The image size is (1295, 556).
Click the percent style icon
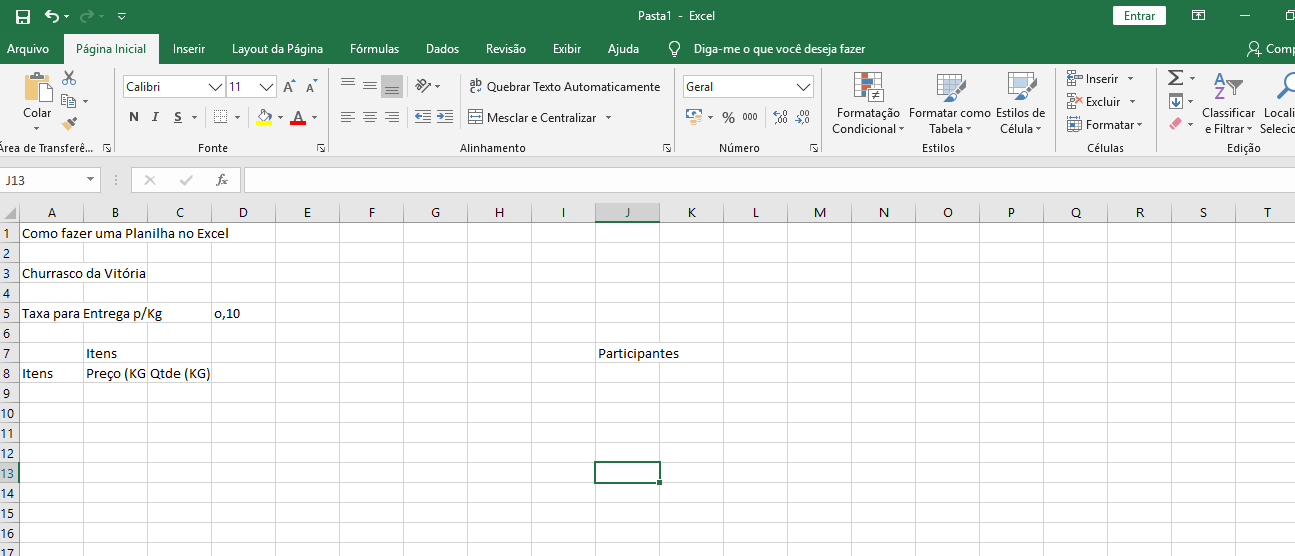click(728, 118)
